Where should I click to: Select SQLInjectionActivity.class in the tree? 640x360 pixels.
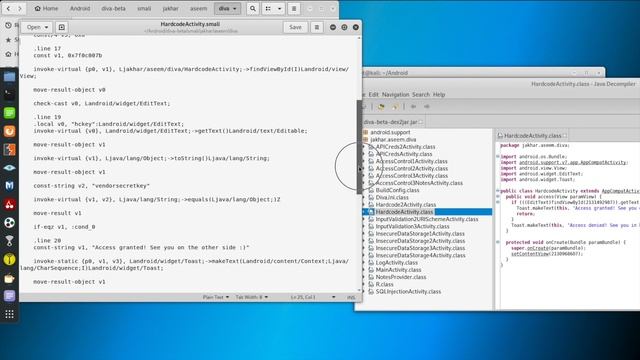408,292
